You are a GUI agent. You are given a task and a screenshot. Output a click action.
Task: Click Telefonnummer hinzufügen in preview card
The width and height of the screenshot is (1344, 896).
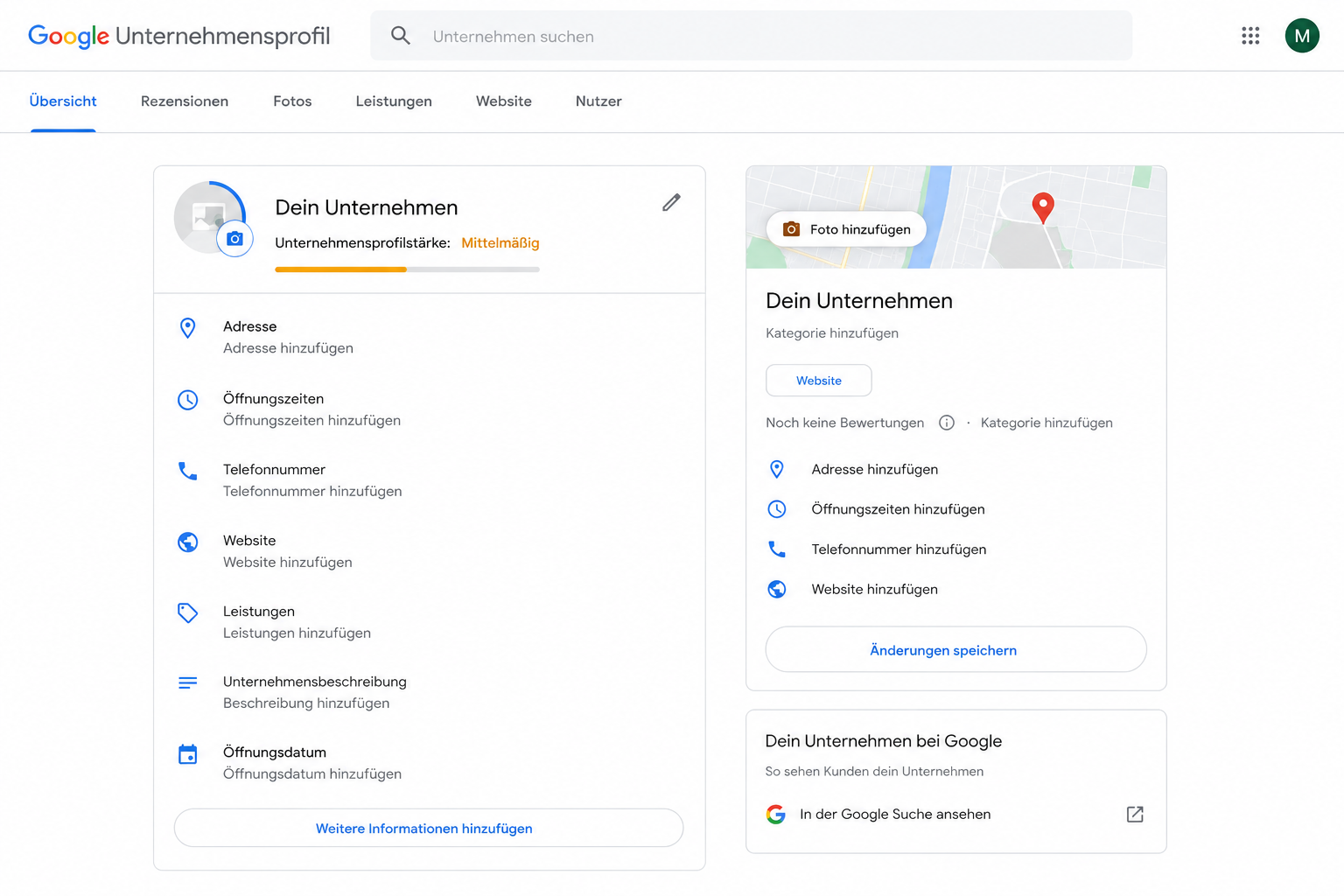[x=899, y=549]
